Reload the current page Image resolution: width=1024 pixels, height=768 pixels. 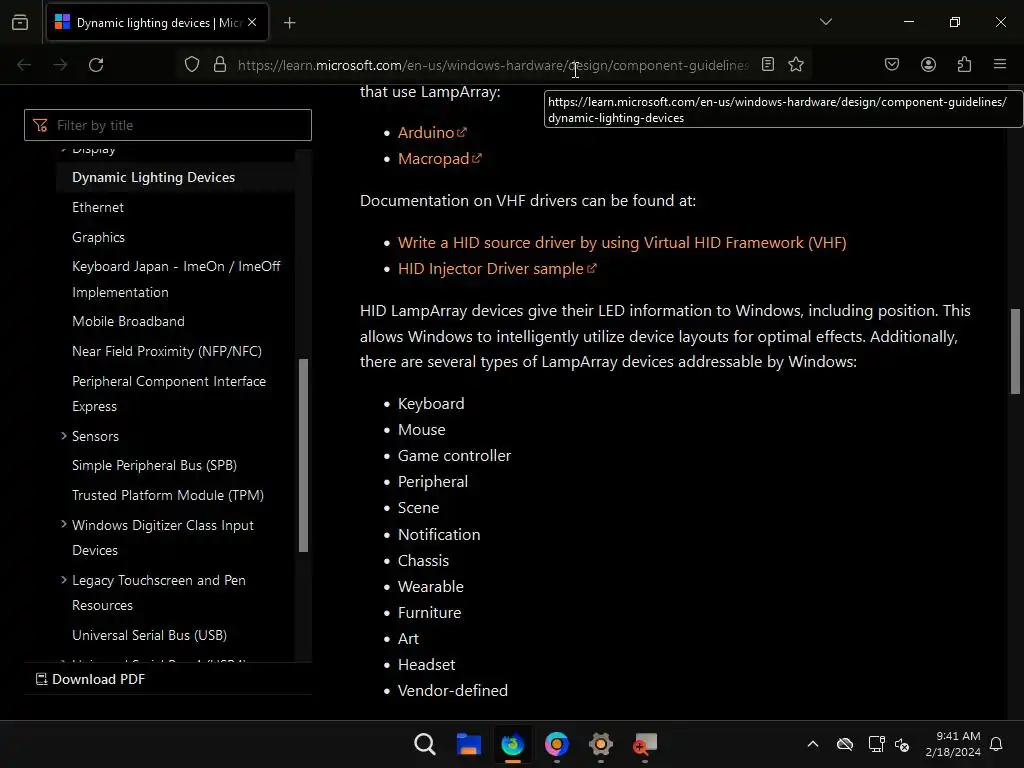coord(96,65)
